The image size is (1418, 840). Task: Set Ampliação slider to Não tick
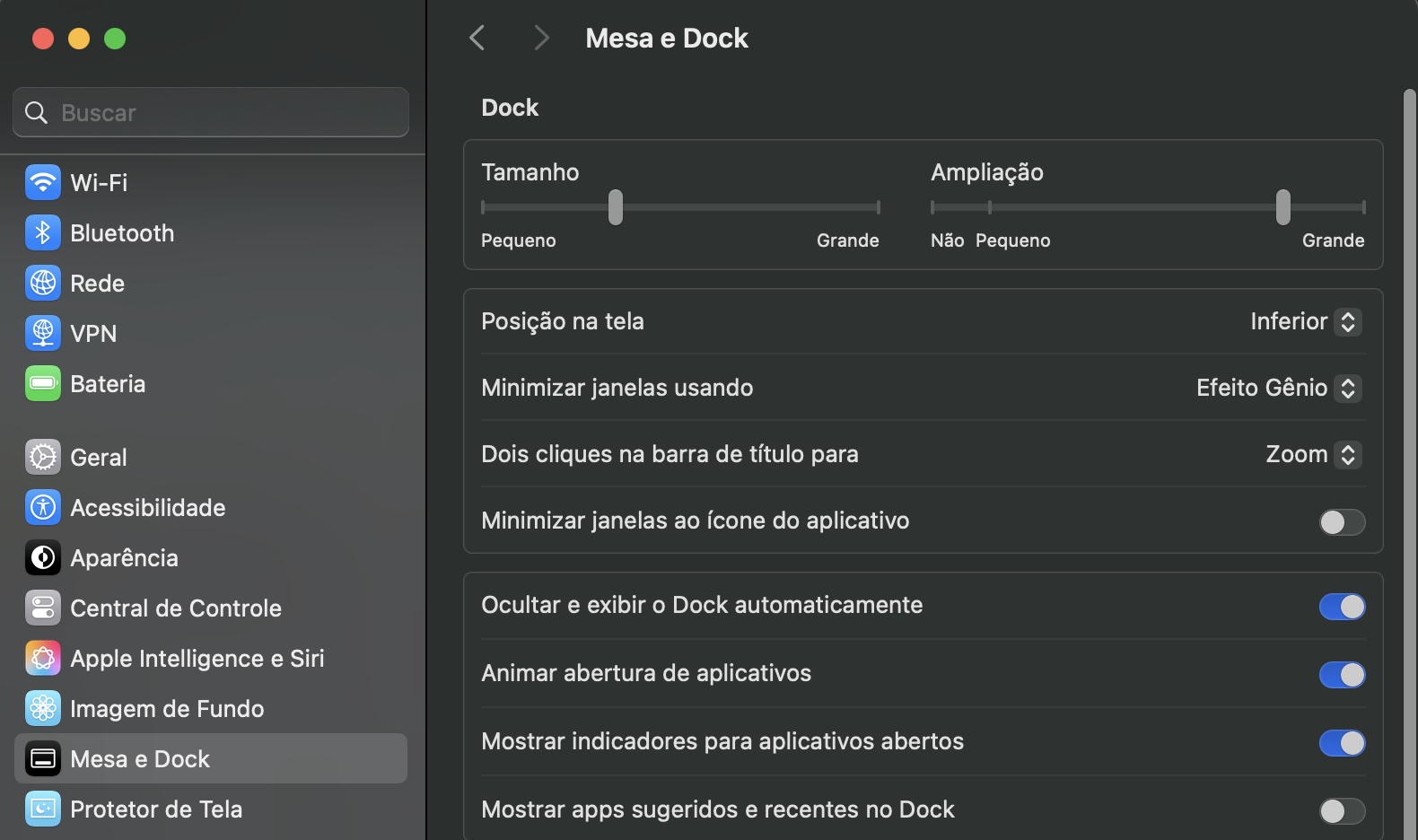click(x=932, y=207)
